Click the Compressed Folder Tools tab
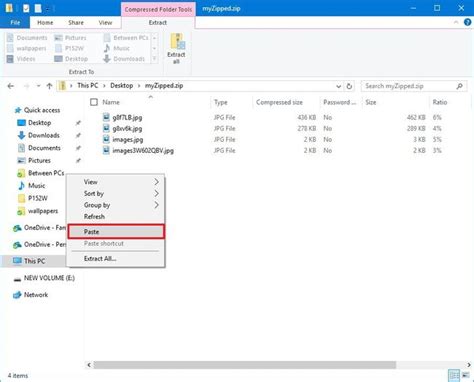 158,9
